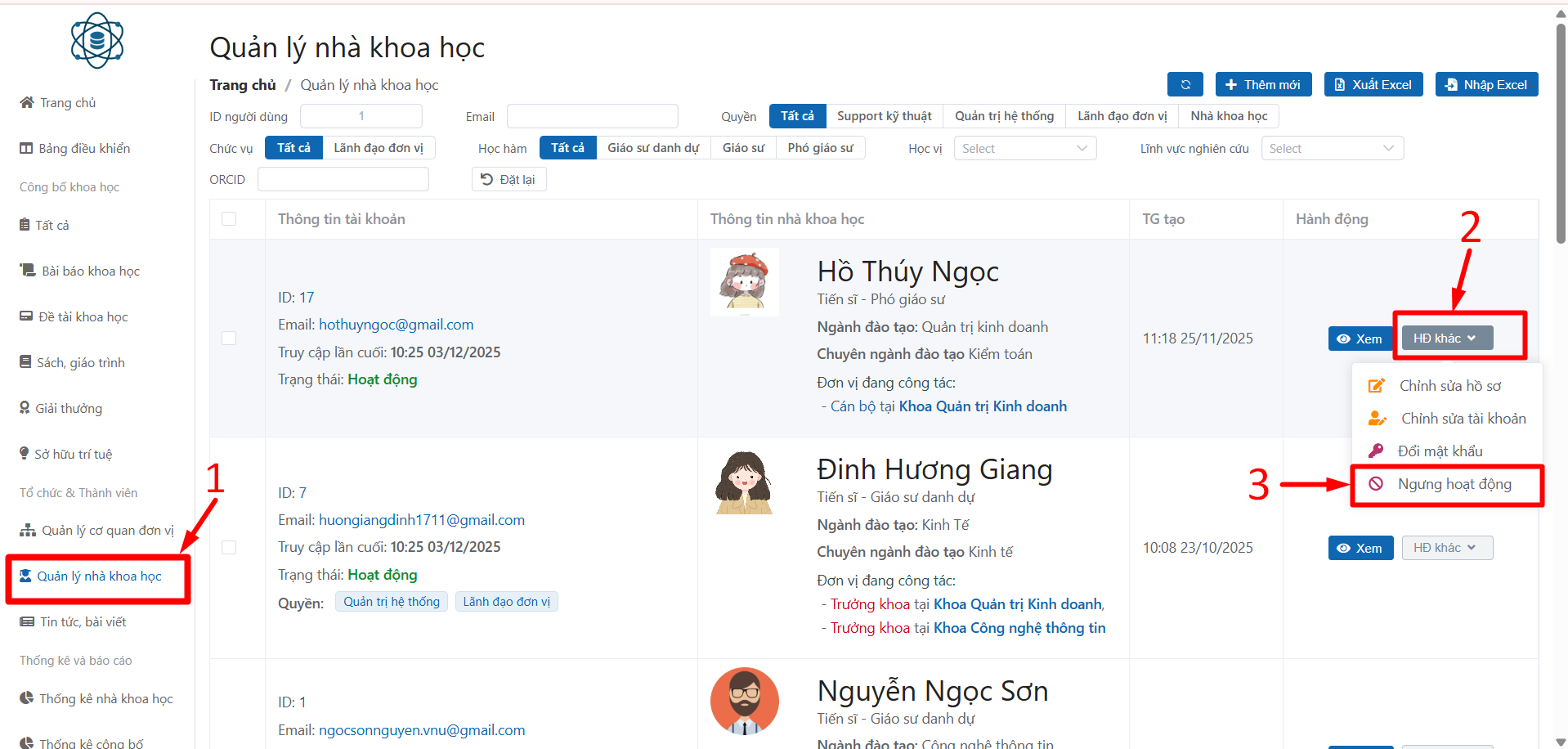Image resolution: width=1568 pixels, height=749 pixels.
Task: Tick the select-all checkbox in the table header
Action: tap(229, 219)
